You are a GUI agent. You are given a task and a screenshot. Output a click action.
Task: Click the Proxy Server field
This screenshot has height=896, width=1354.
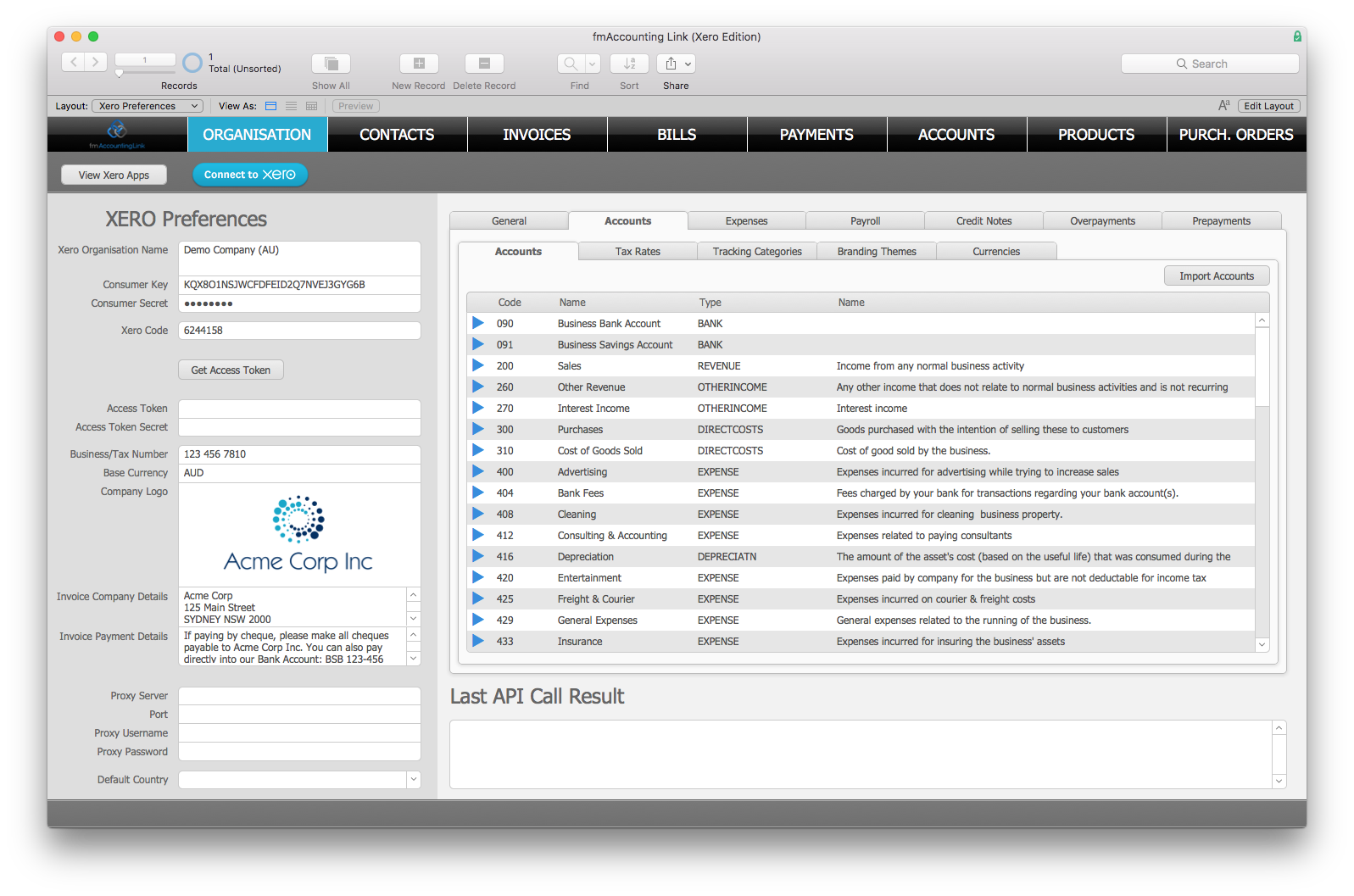pyautogui.click(x=300, y=696)
